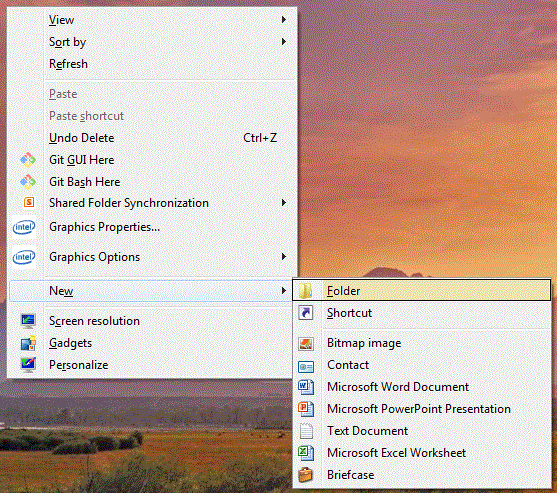
Task: Choose Personalize
Action: [x=152, y=365]
